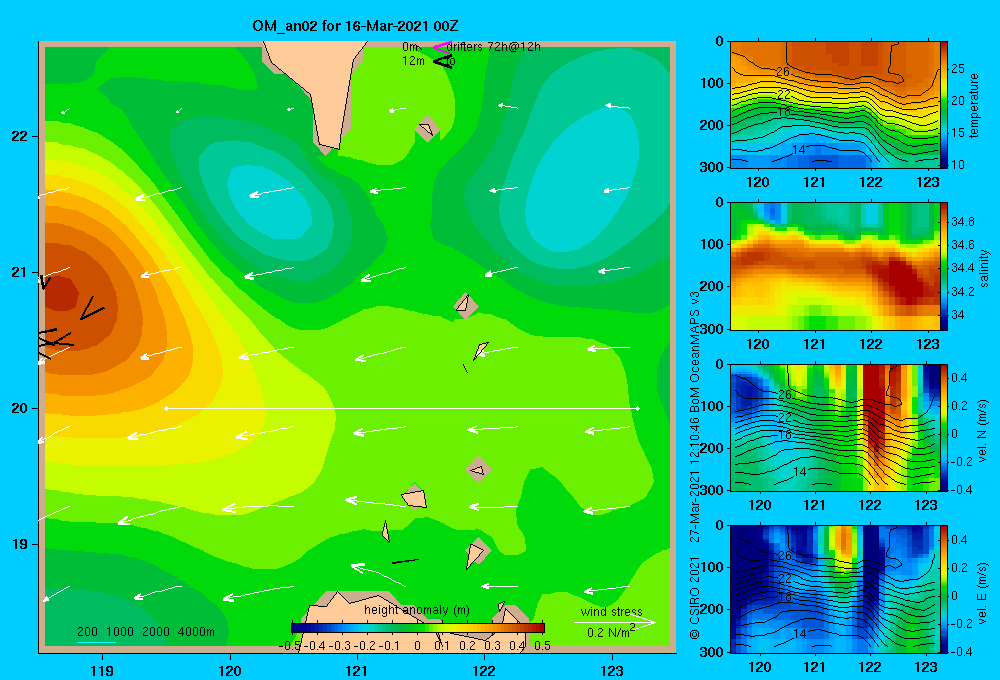
Task: Click latitude label 19 on main map
Action: [x=19, y=544]
